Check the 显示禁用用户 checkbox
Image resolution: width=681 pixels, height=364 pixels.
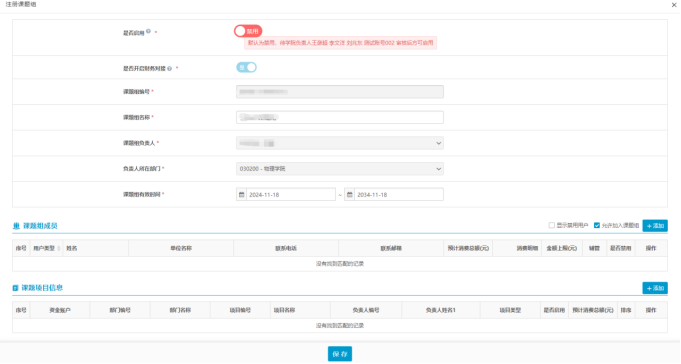click(552, 225)
